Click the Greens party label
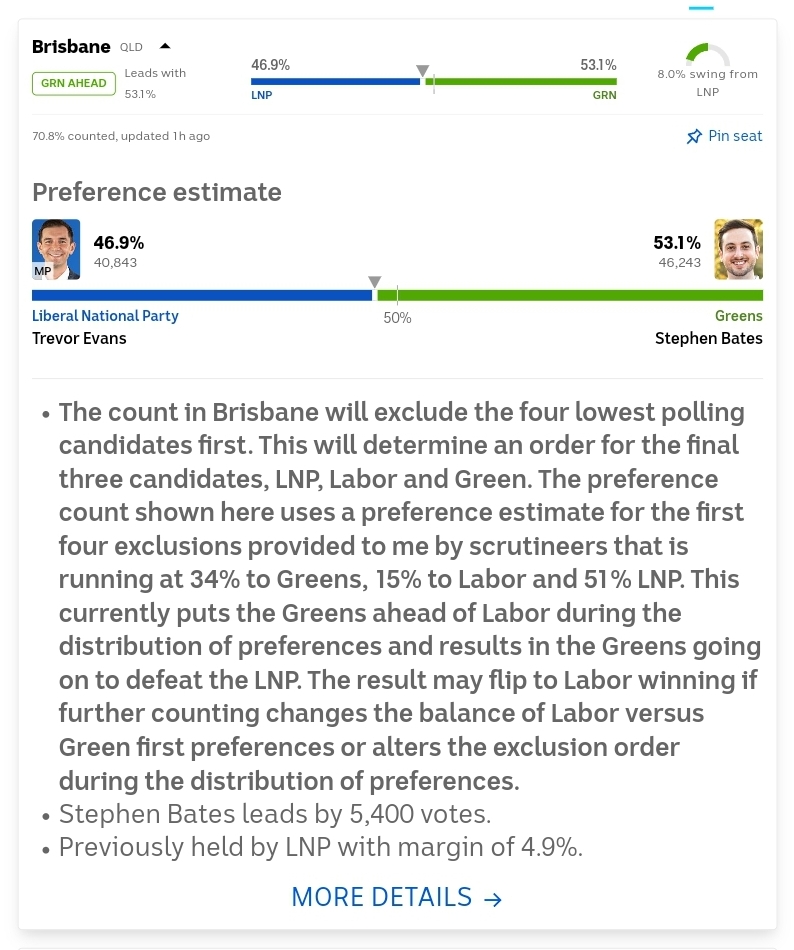Screen dimensions: 794x950 (738, 316)
